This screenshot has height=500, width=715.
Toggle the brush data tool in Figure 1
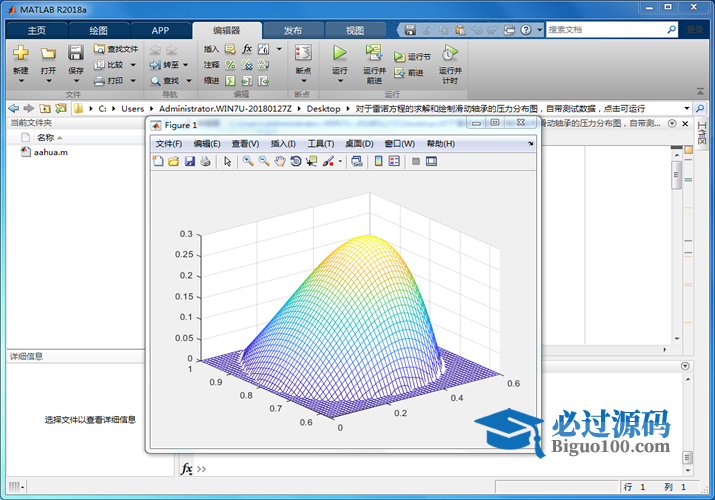328,161
